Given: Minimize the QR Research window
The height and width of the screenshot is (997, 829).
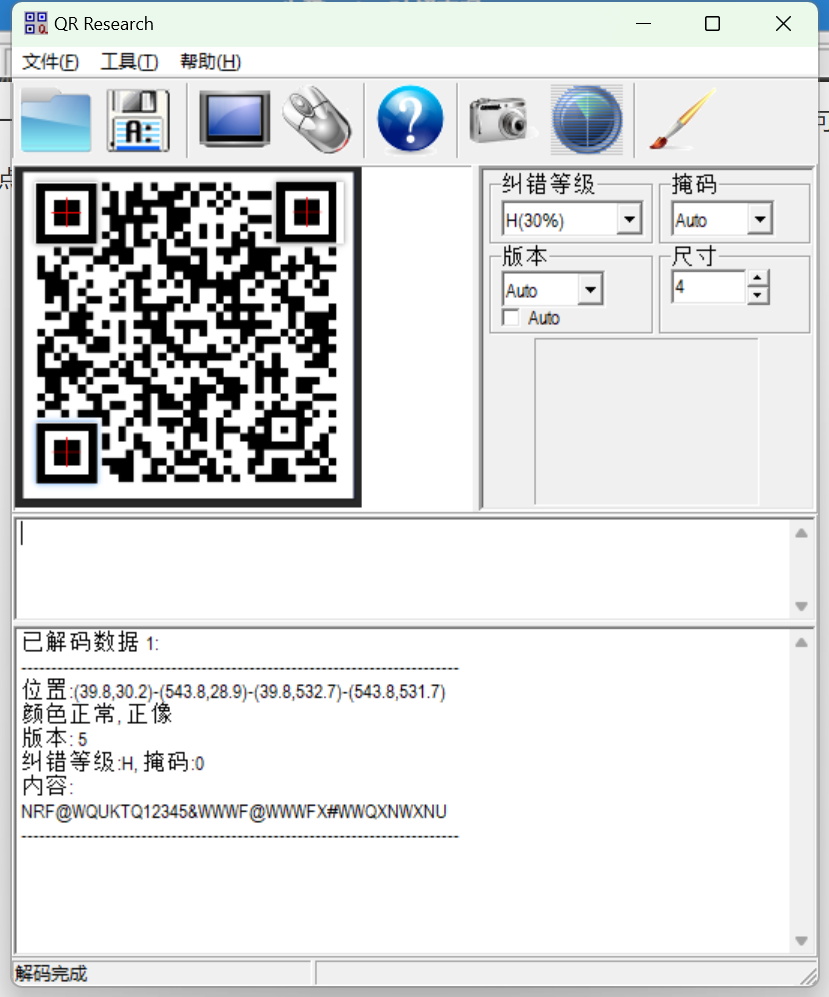Looking at the screenshot, I should click(643, 24).
